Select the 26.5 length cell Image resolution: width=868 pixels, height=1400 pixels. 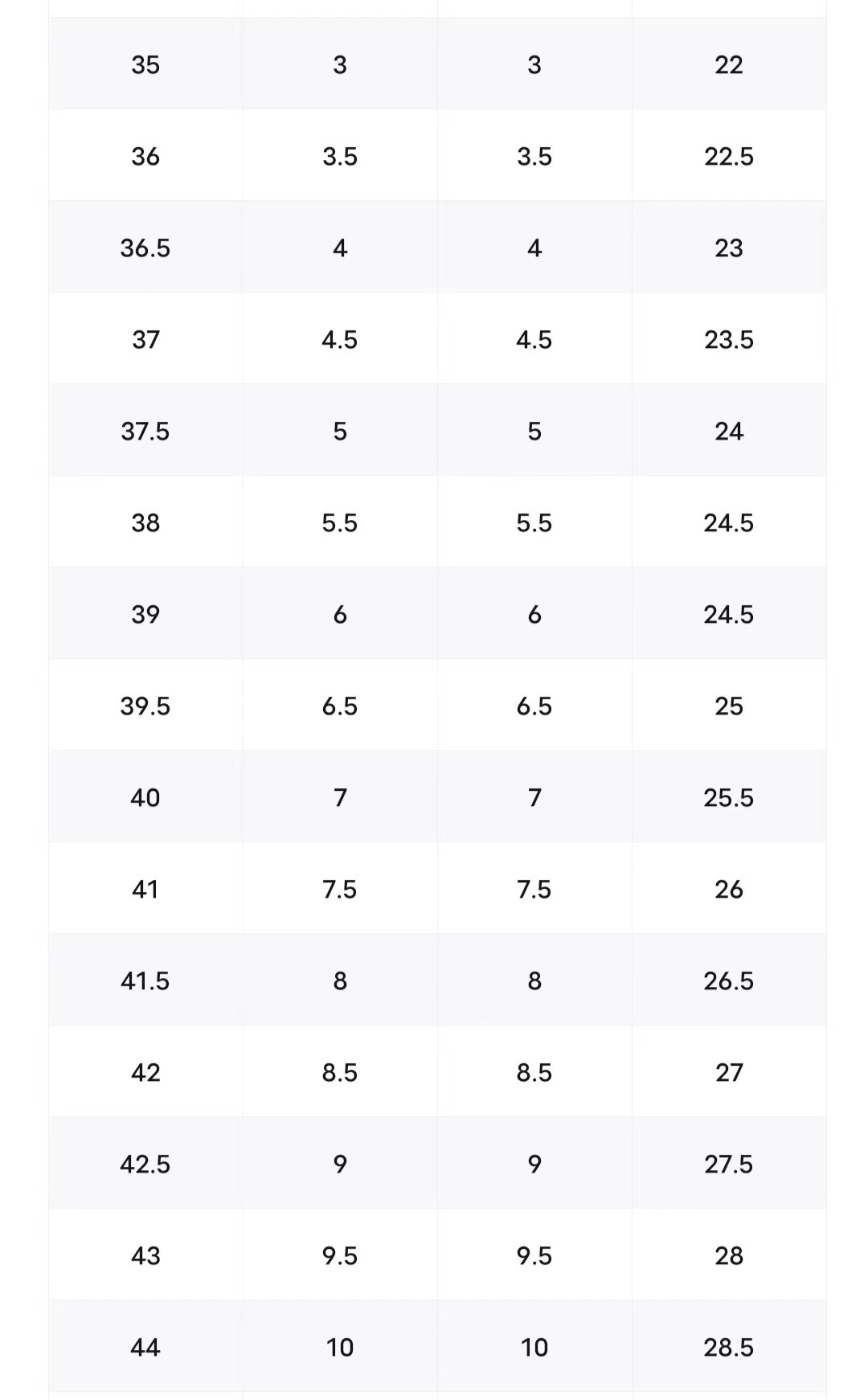[729, 980]
